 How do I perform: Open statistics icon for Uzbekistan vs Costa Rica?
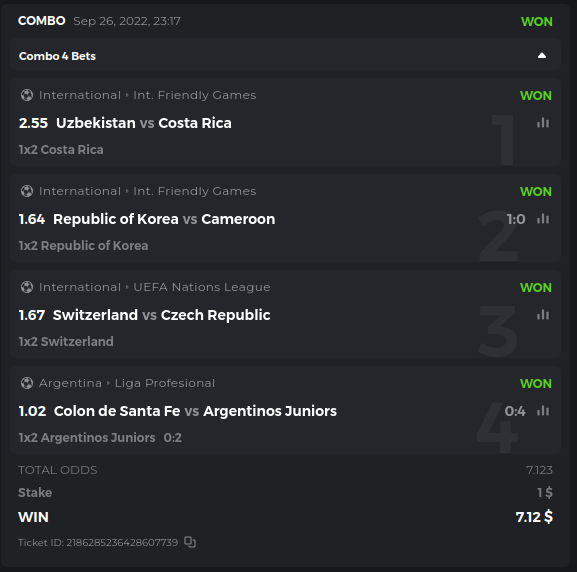[543, 123]
